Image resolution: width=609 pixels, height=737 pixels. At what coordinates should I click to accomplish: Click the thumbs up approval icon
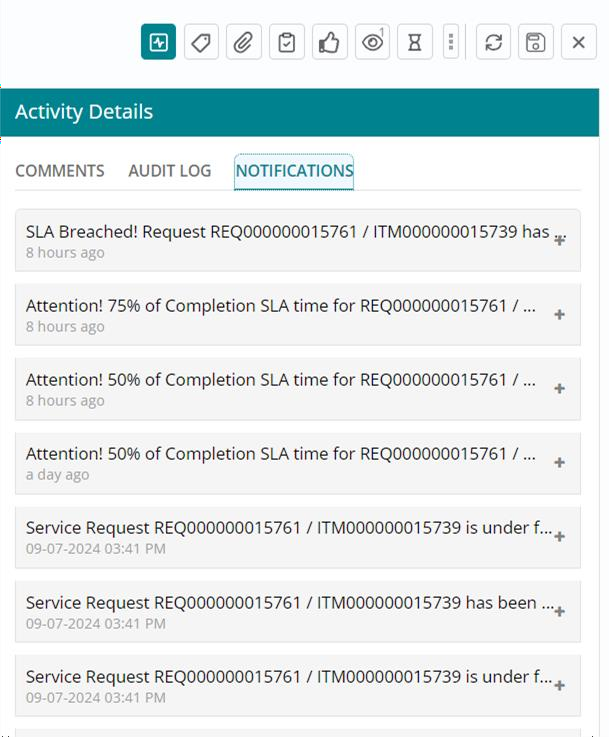coord(329,42)
